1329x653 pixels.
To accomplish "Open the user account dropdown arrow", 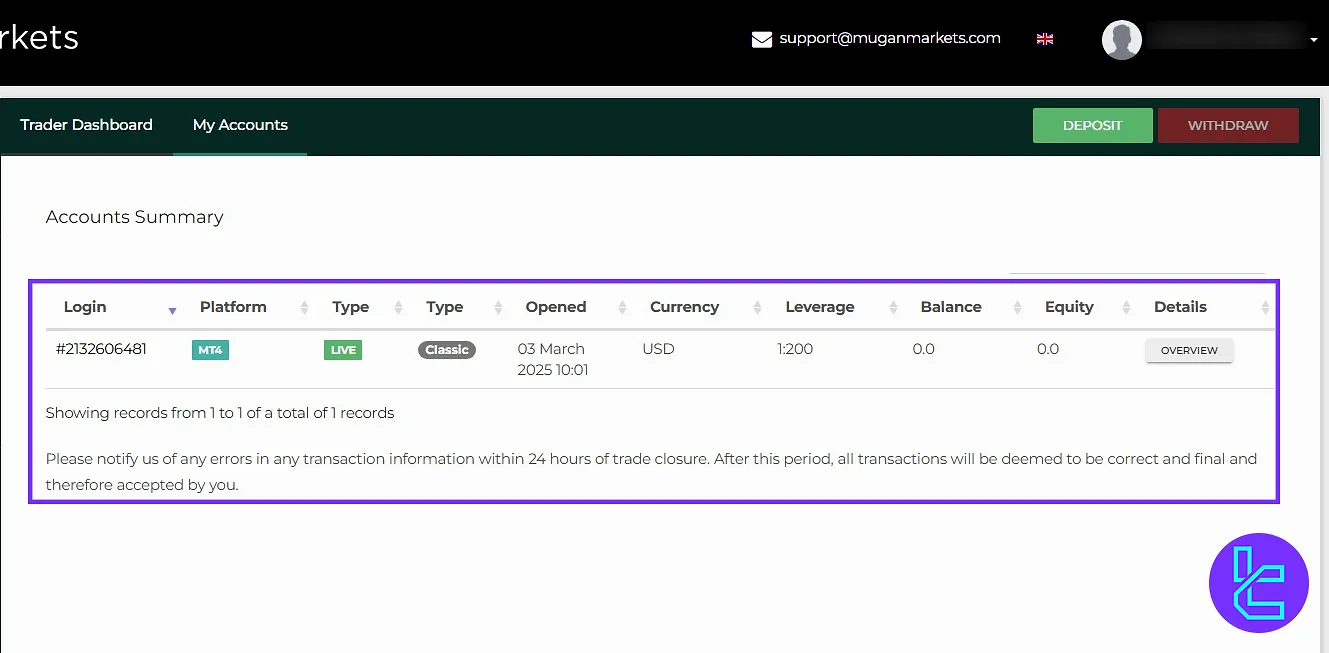I will [x=1313, y=41].
